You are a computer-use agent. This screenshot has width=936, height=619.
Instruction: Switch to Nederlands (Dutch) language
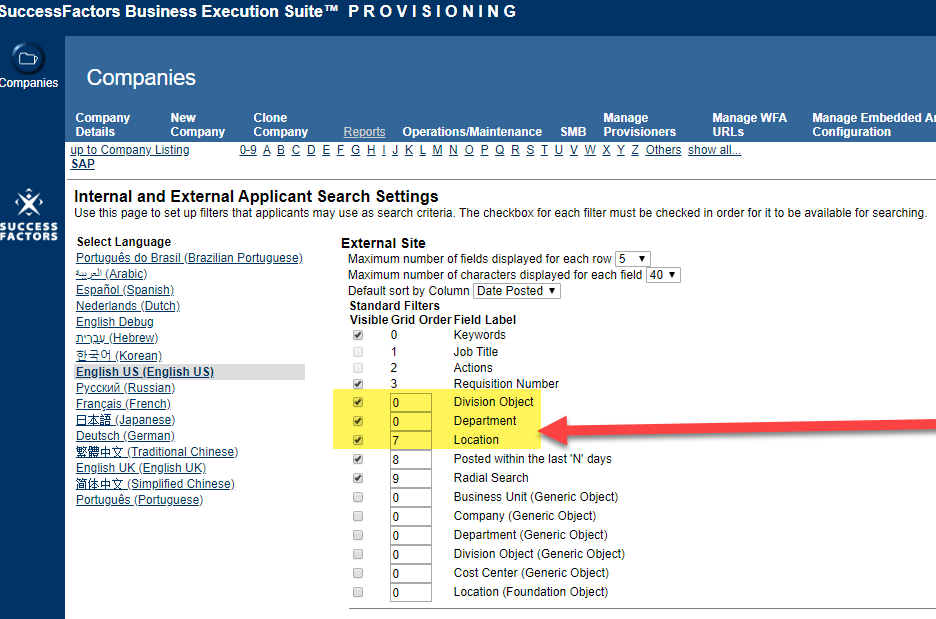point(128,306)
